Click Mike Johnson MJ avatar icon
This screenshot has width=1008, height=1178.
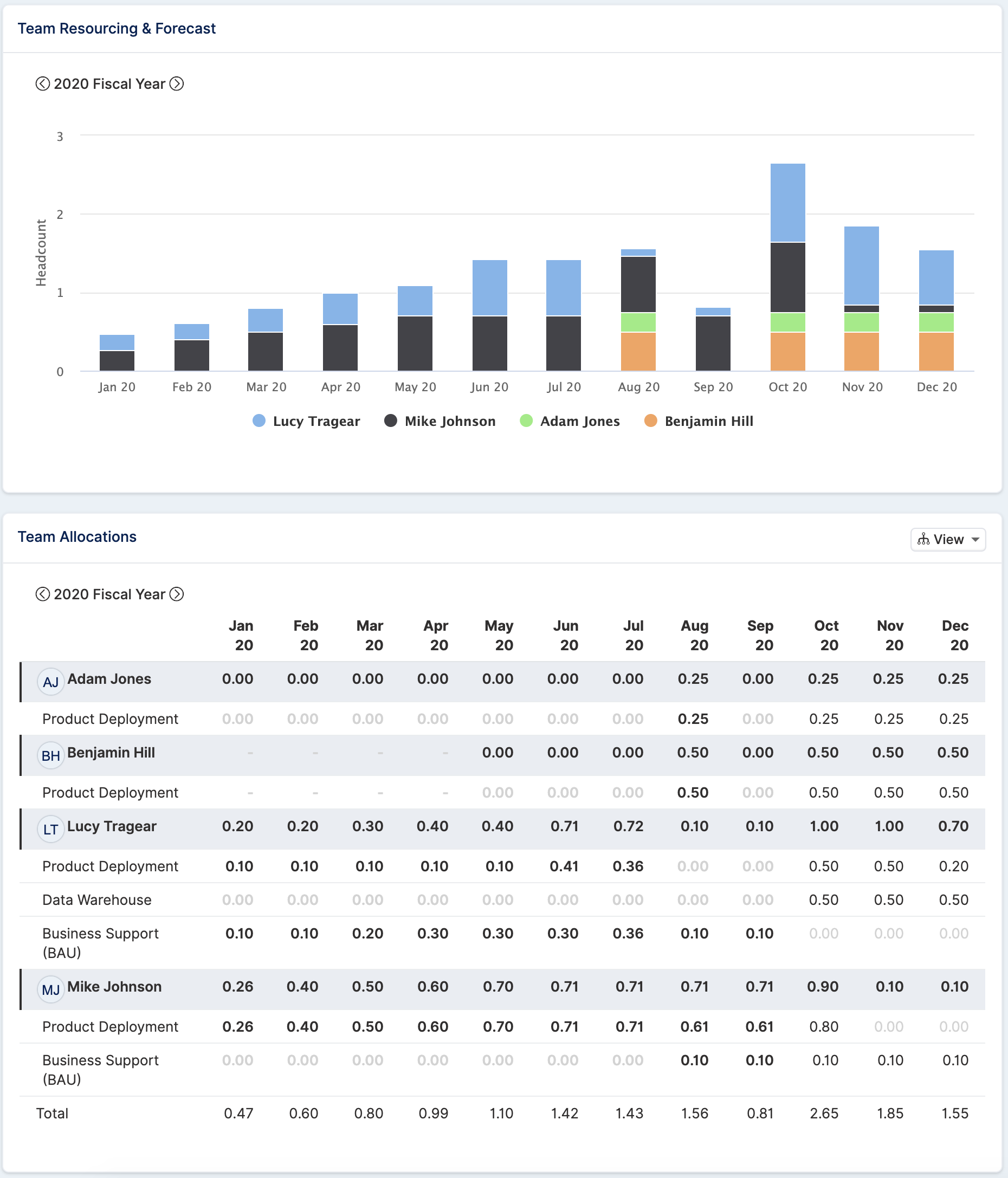50,990
